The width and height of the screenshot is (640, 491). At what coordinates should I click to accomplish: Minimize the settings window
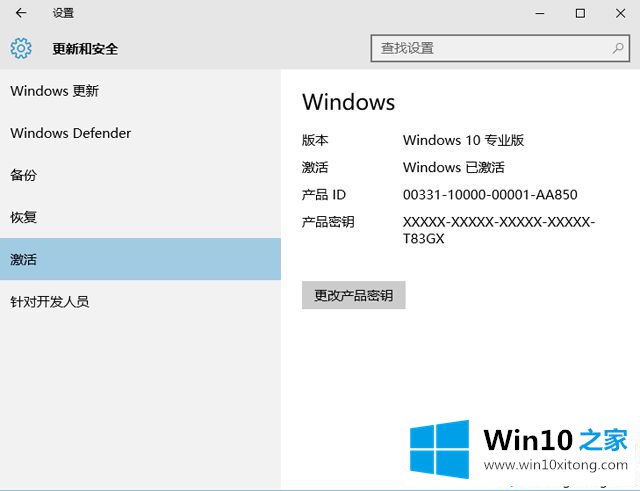540,13
